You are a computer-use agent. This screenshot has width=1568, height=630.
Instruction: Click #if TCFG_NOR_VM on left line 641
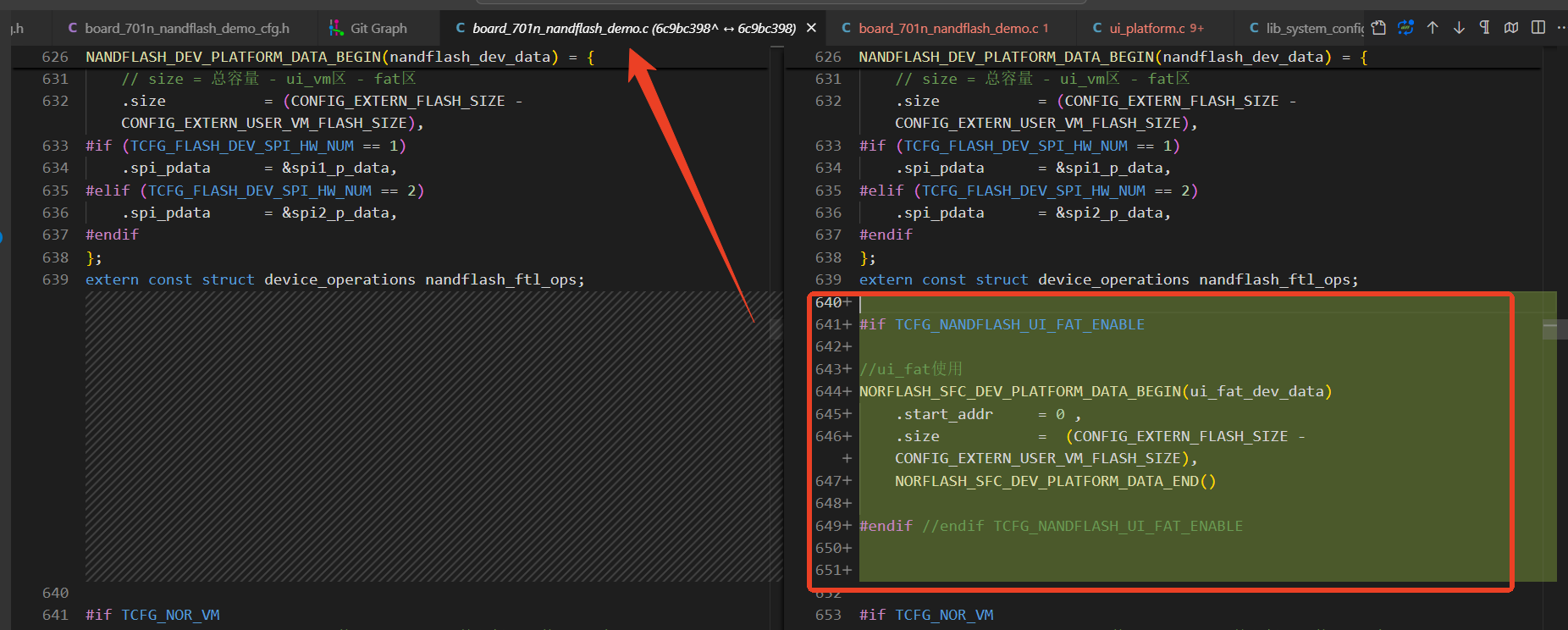[152, 615]
